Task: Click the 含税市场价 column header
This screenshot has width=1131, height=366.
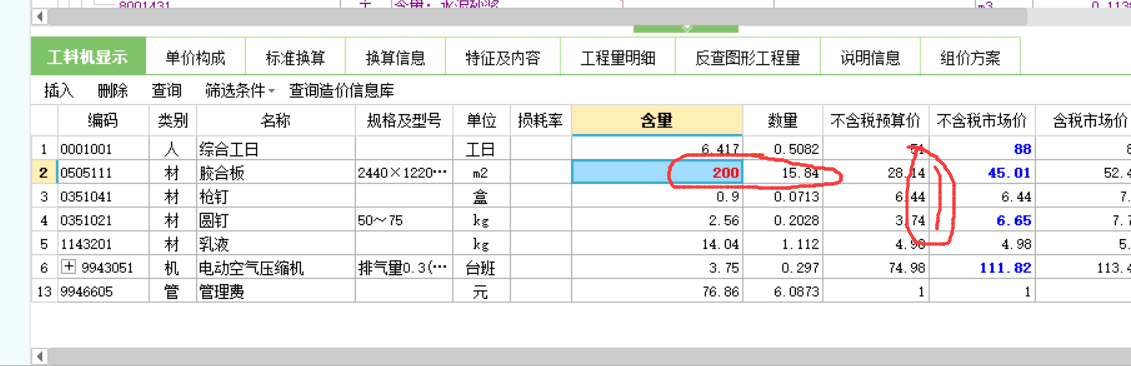Action: 1084,121
